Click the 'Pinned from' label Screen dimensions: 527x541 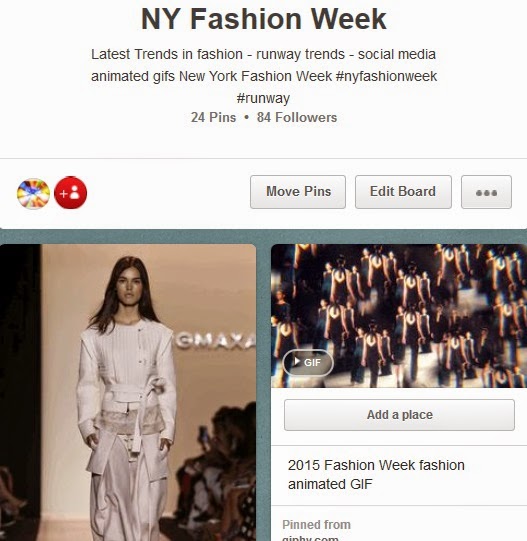[316, 524]
